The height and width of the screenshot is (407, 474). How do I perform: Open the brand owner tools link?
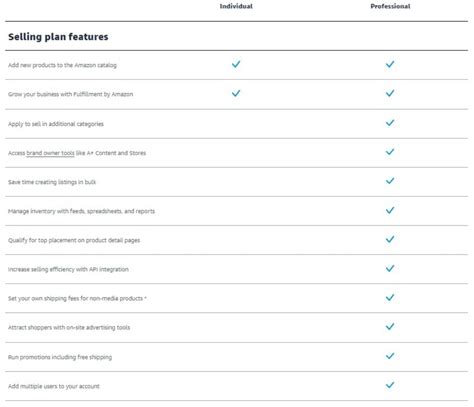[50, 153]
